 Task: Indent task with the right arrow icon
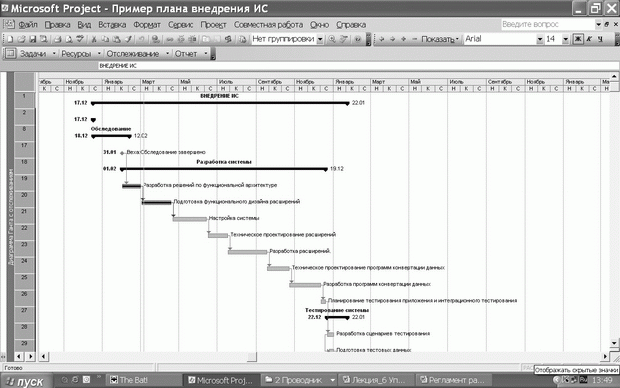(x=393, y=39)
